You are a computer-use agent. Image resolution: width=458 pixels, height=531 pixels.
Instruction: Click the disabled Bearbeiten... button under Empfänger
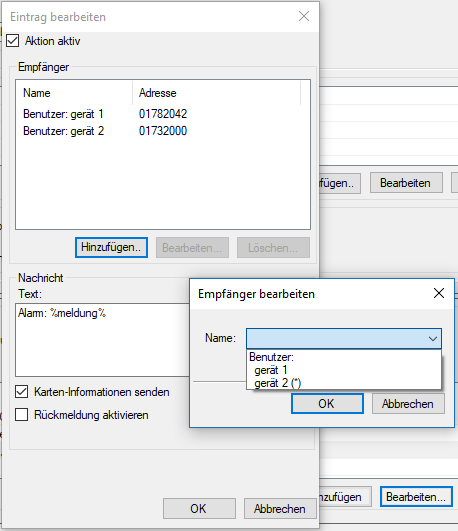pyautogui.click(x=192, y=248)
